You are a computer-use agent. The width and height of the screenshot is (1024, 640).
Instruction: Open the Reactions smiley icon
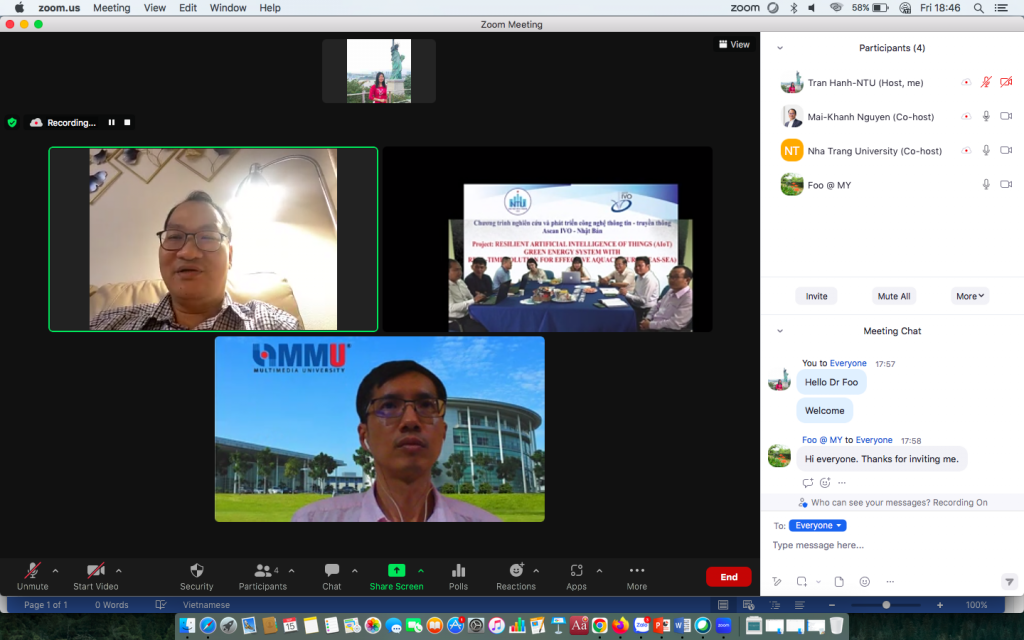[x=516, y=570]
